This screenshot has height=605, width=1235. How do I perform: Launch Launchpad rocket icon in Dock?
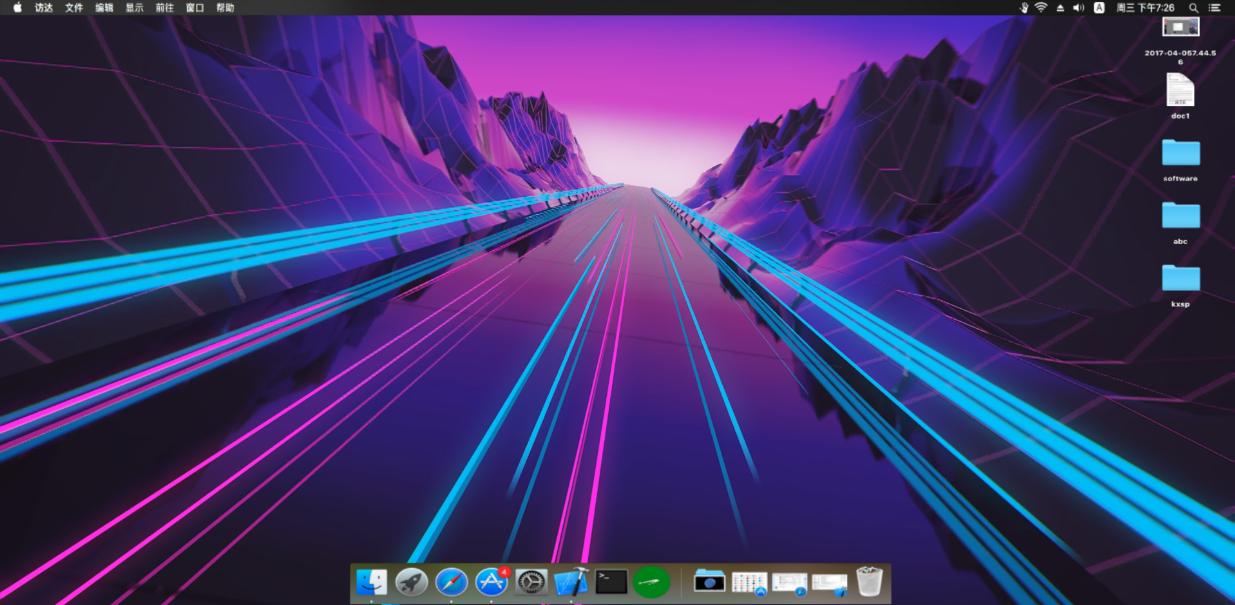(411, 581)
